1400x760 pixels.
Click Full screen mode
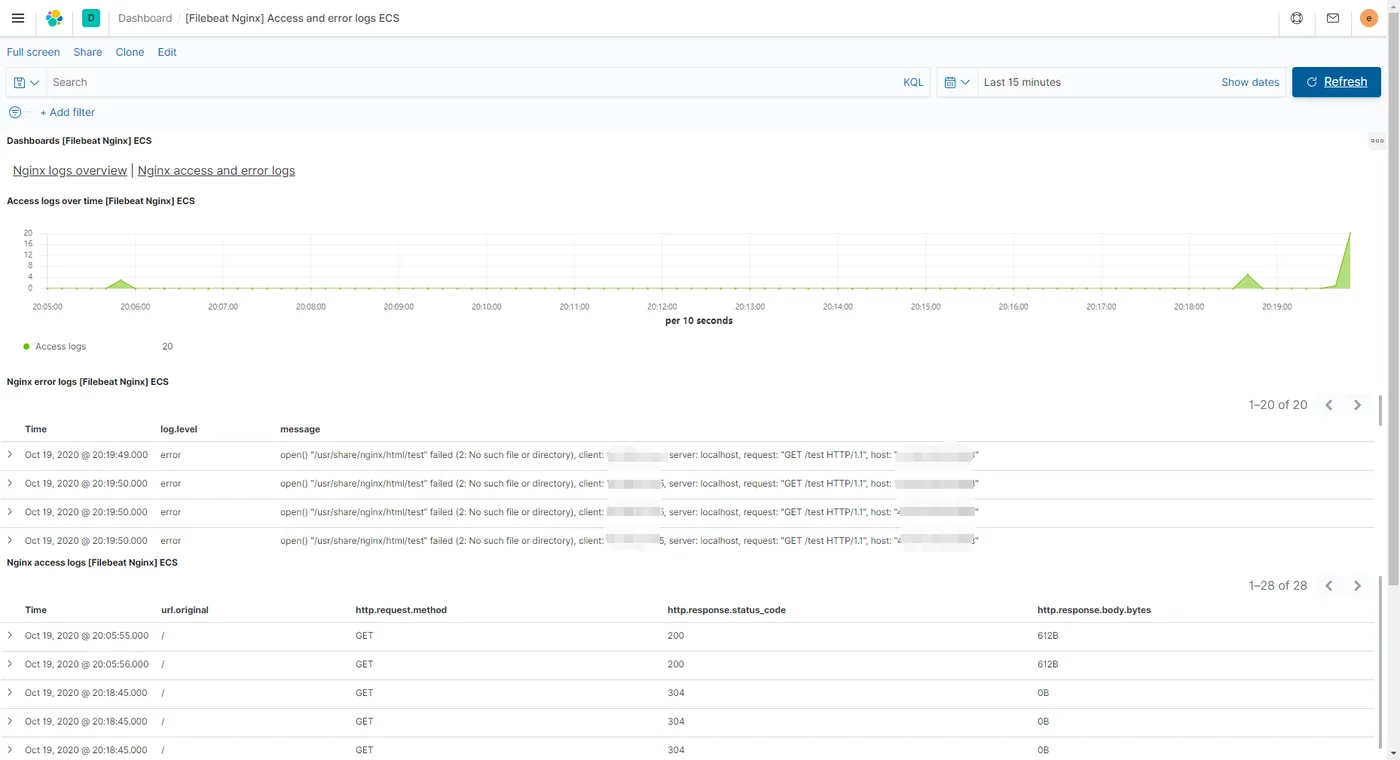pyautogui.click(x=33, y=52)
